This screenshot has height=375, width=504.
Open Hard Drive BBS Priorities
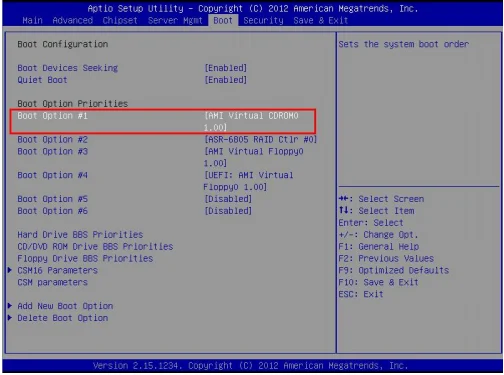pos(80,235)
